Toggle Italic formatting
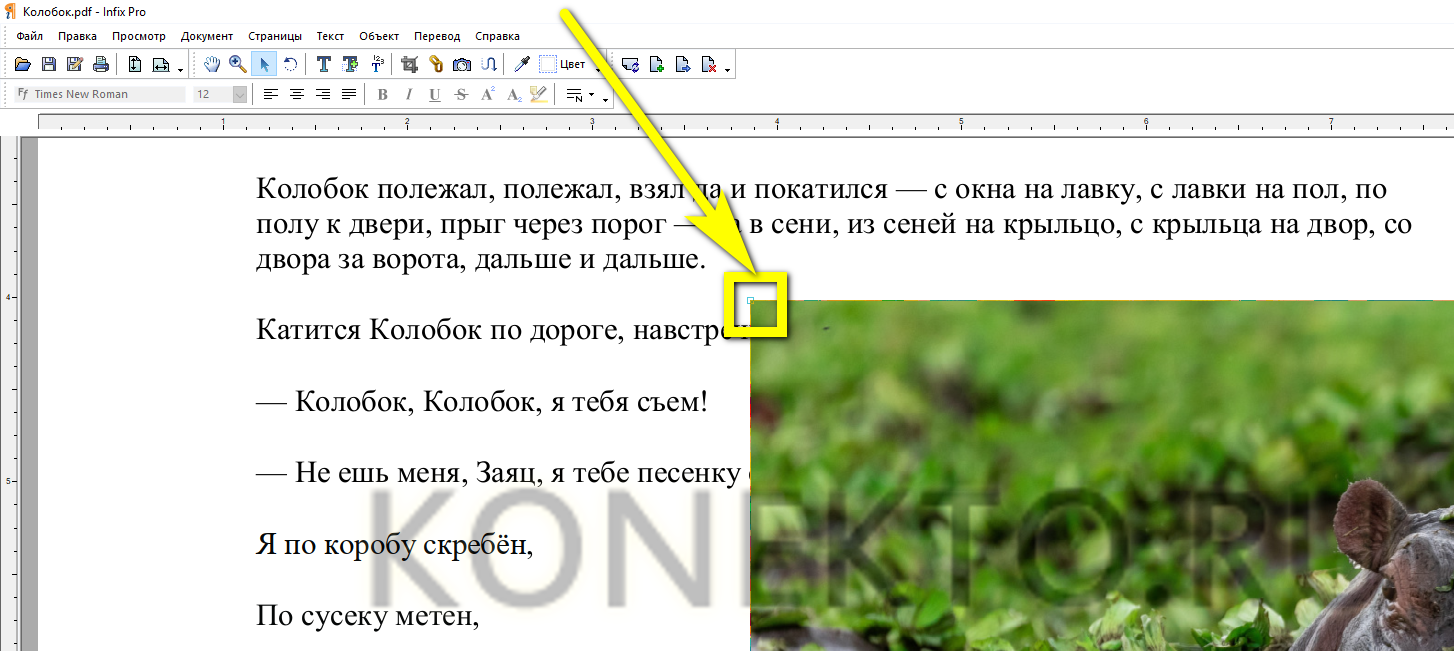The image size is (1454, 651). (408, 95)
